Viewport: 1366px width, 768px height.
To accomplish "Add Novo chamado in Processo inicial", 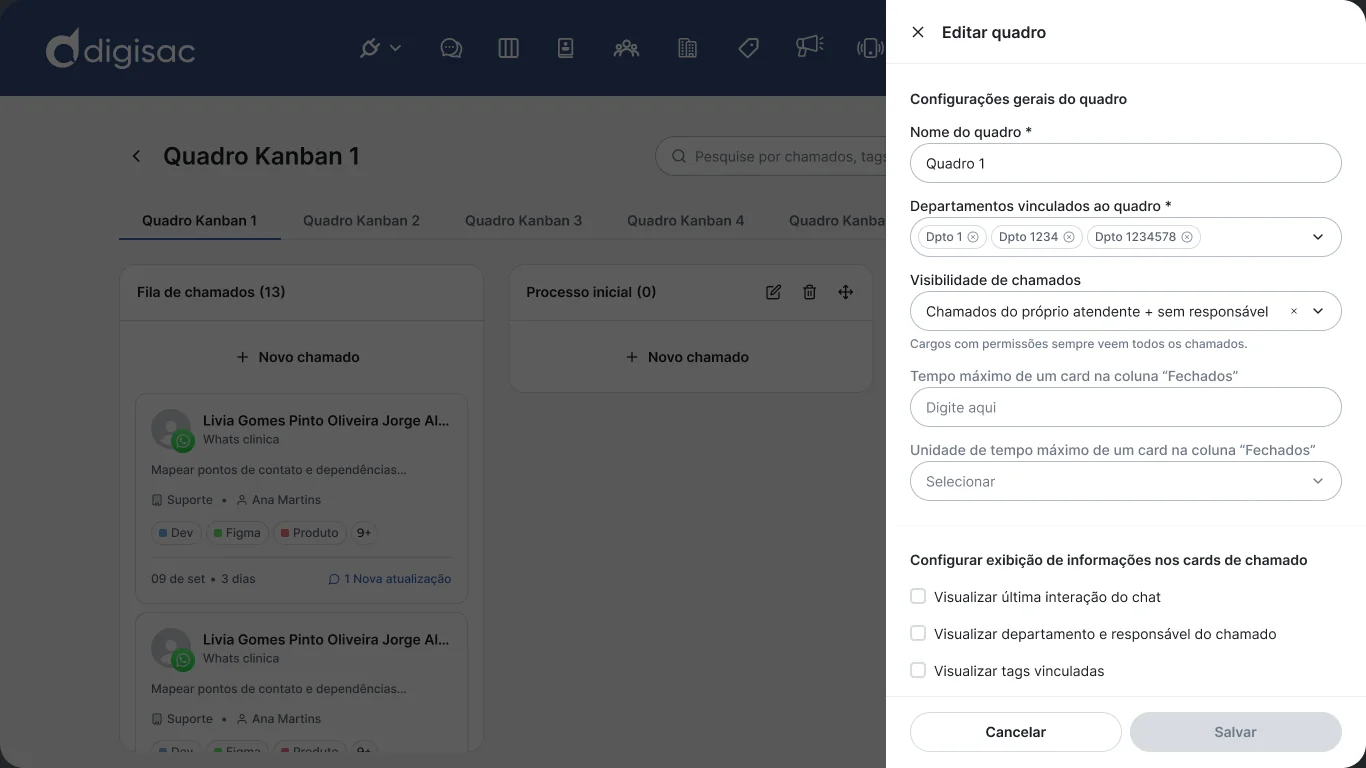I will coord(687,357).
